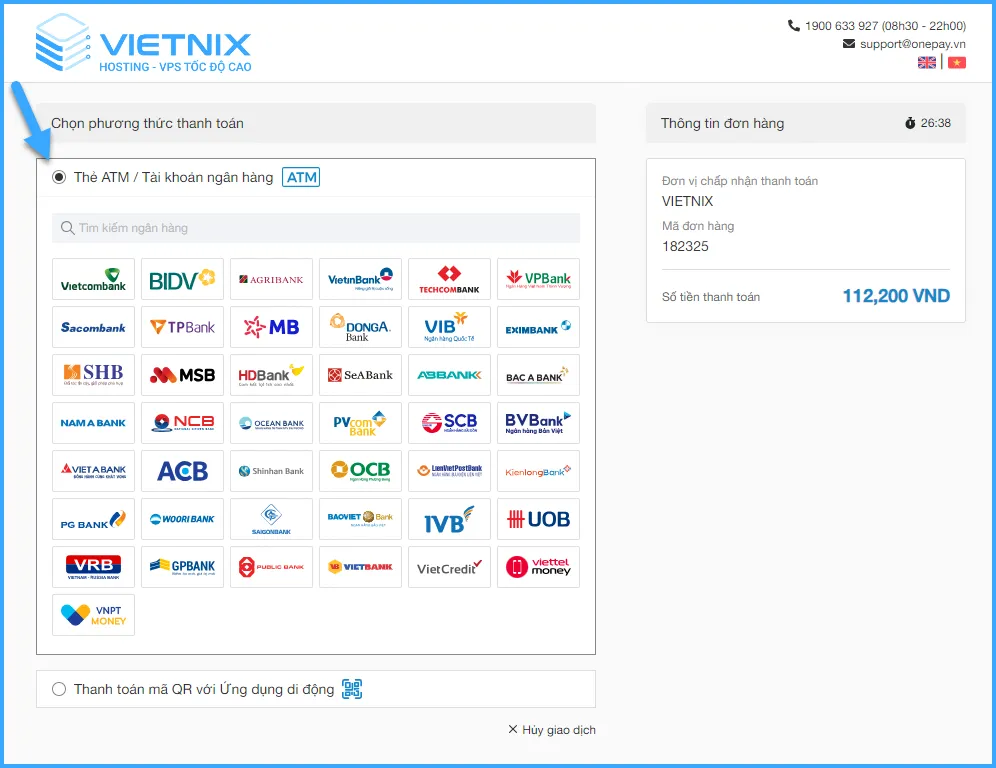Choose the ACB bank tile
Viewport: 996px width, 768px height.
[x=182, y=471]
